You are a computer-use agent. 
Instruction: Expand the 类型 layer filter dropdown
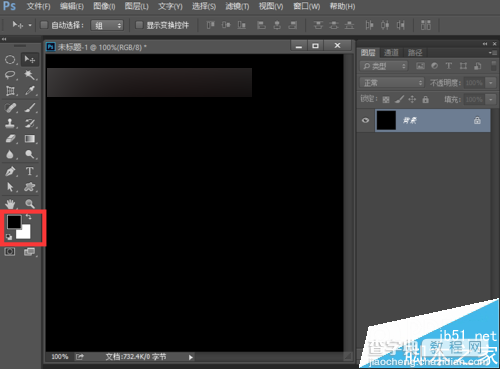click(384, 66)
